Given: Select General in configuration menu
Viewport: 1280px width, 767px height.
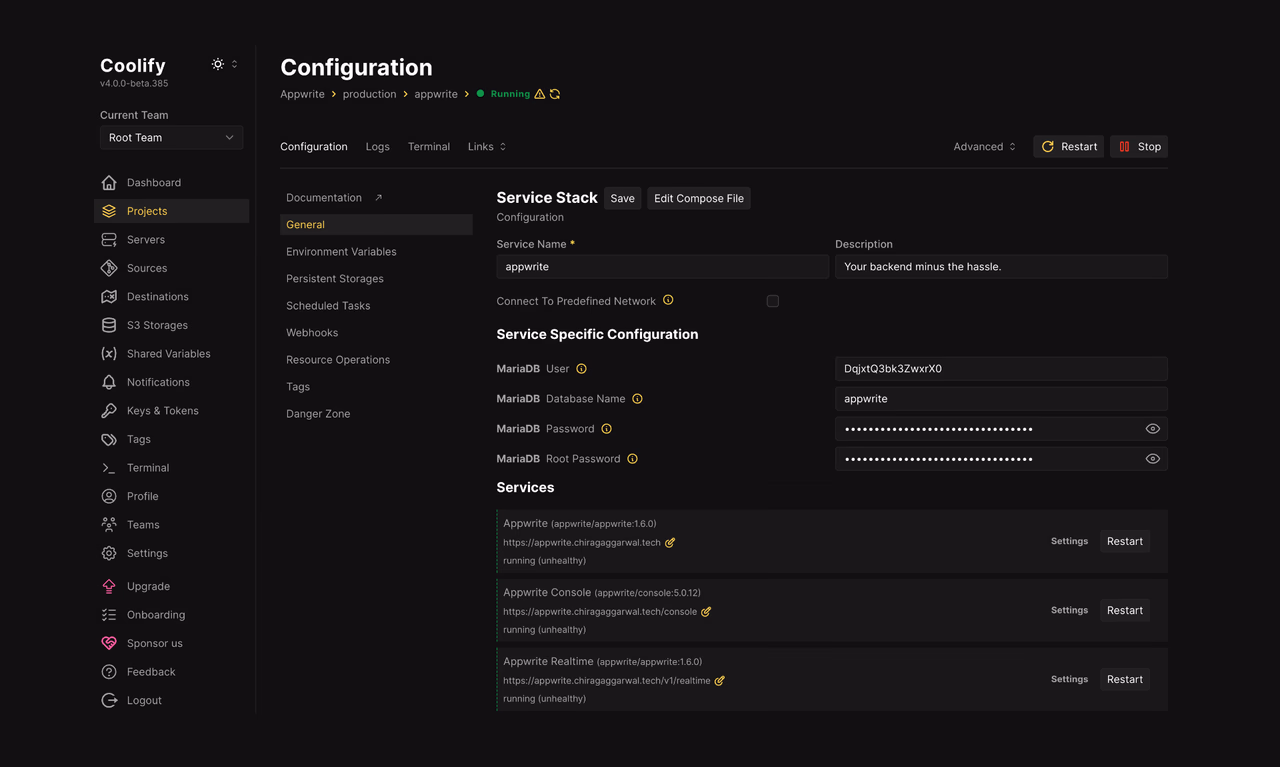Looking at the screenshot, I should (x=376, y=225).
